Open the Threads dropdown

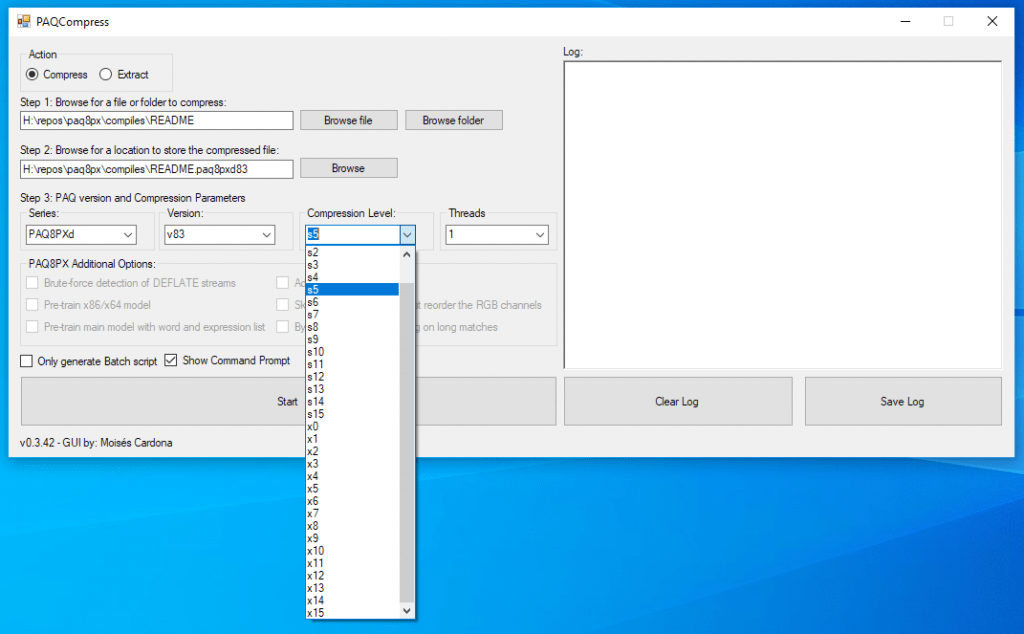click(x=497, y=234)
